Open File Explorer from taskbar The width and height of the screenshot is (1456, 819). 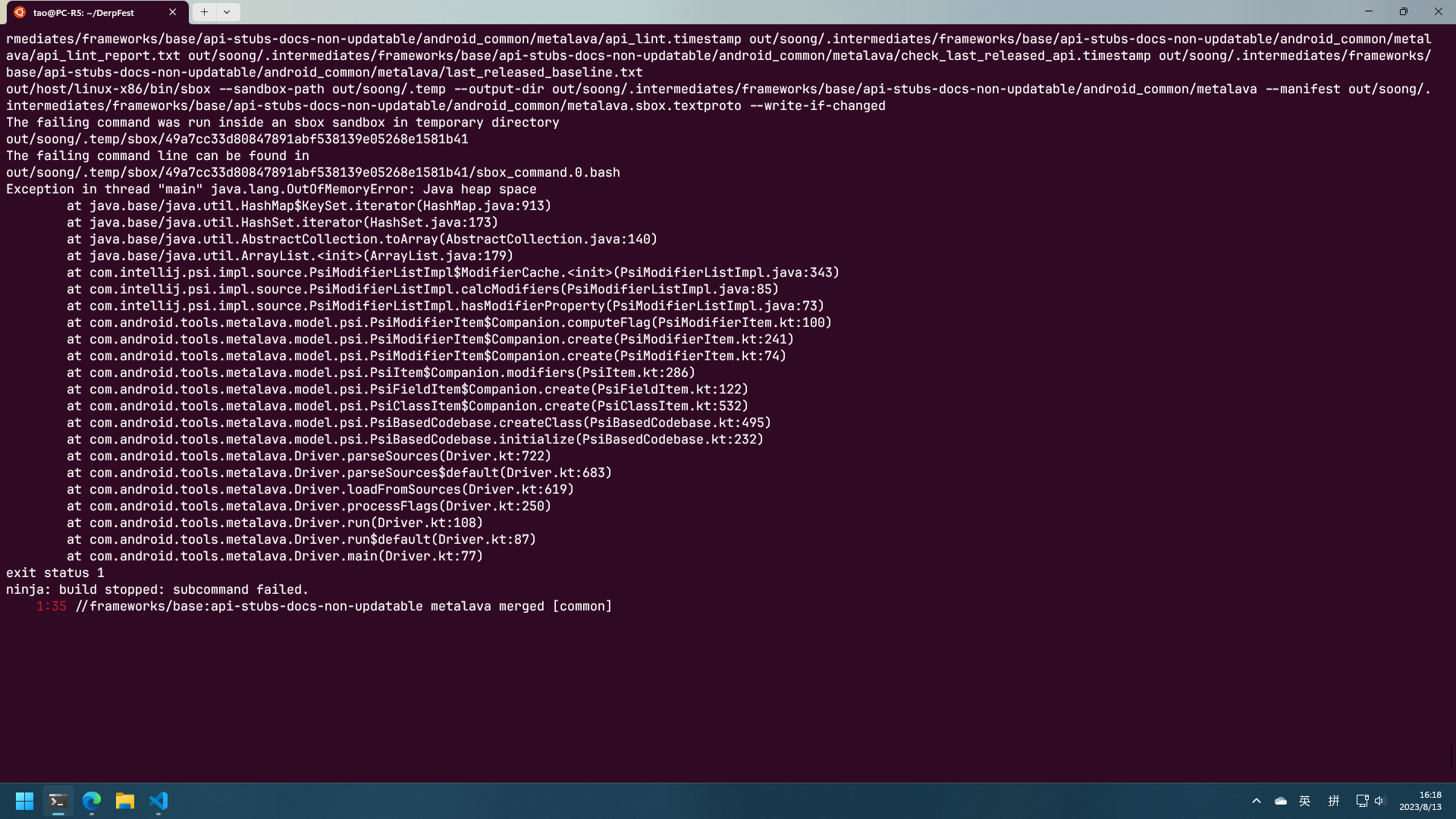coord(125,801)
